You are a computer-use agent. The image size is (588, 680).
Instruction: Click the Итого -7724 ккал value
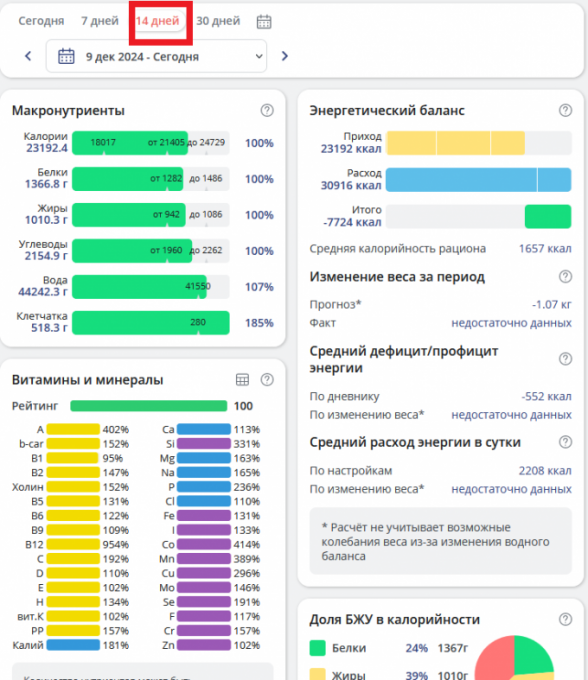tap(352, 222)
